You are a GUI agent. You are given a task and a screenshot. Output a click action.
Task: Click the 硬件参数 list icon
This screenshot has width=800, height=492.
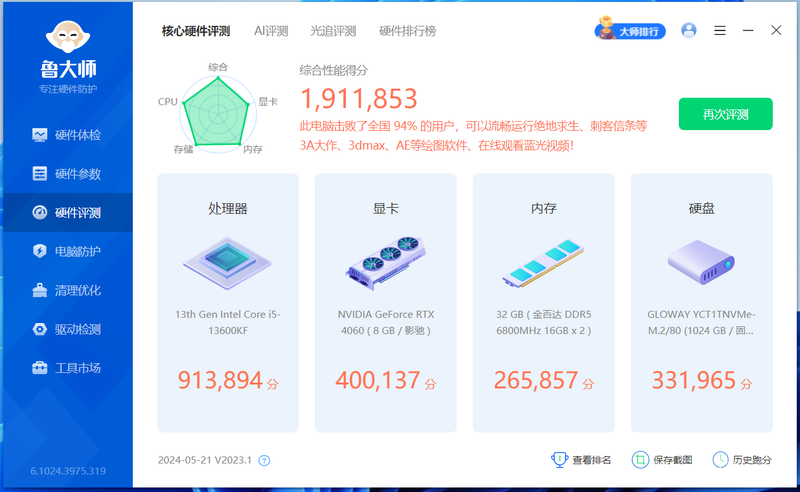tap(39, 174)
